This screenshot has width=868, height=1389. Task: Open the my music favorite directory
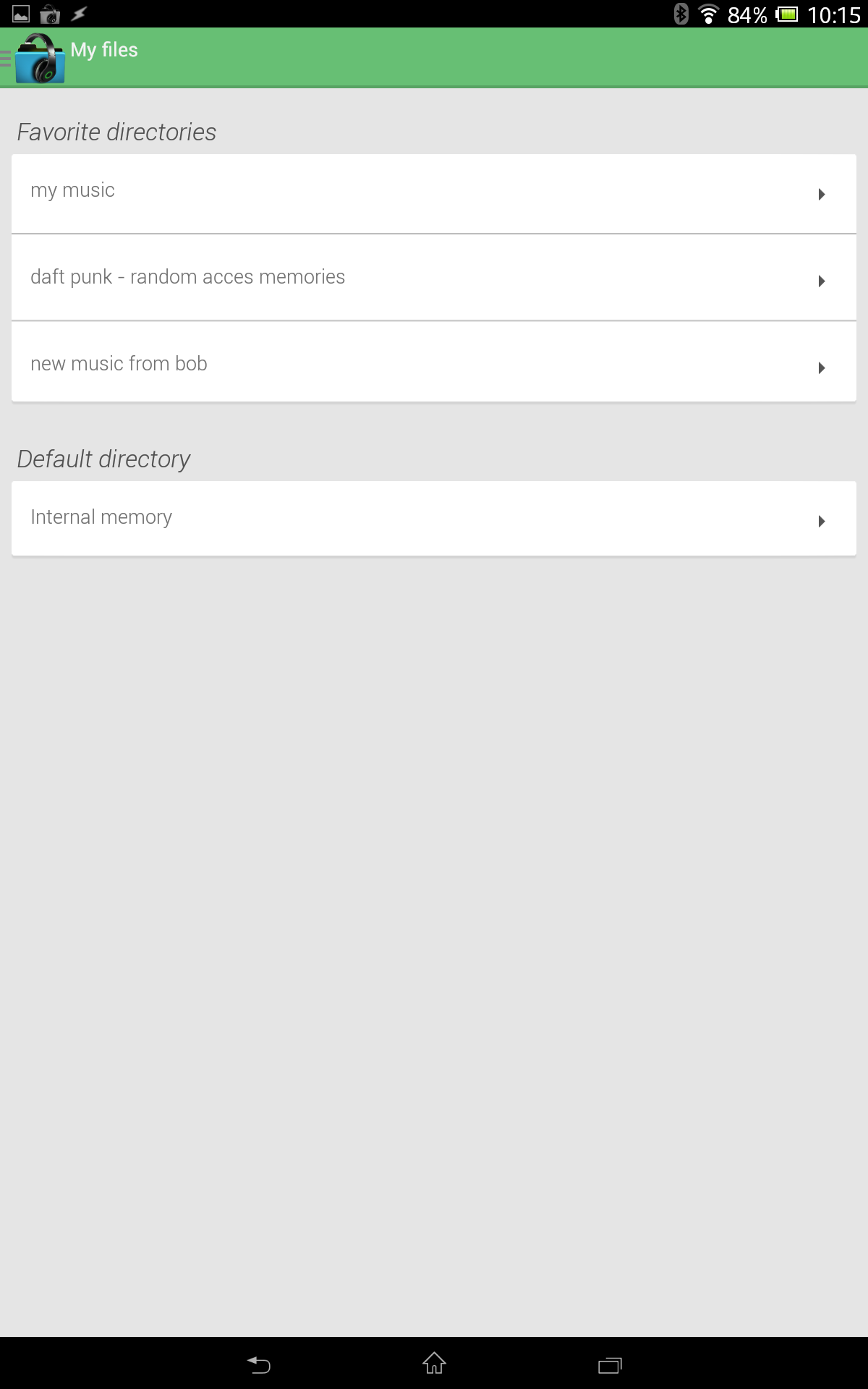point(72,190)
